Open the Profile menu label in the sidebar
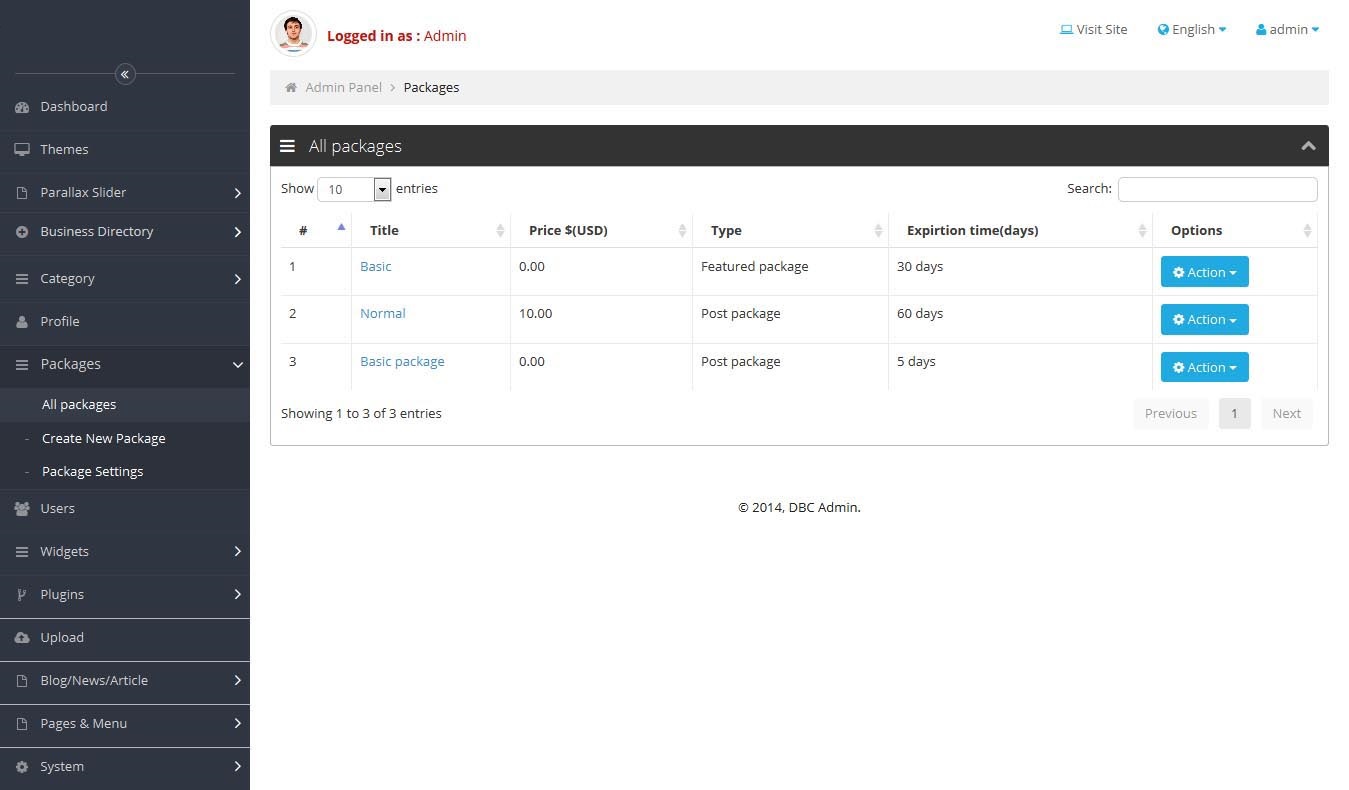 pyautogui.click(x=60, y=322)
